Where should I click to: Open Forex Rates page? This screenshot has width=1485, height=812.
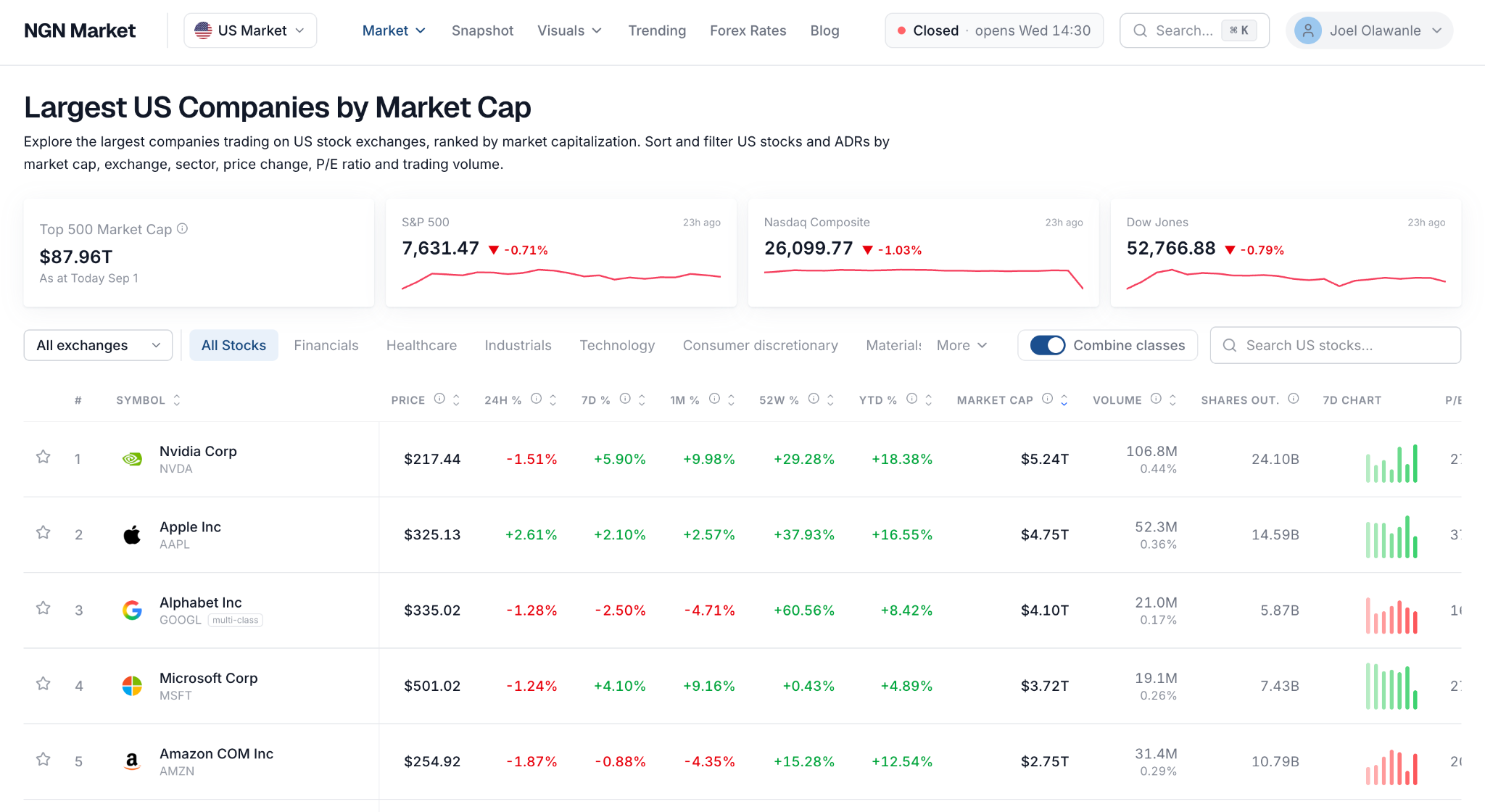[x=748, y=30]
